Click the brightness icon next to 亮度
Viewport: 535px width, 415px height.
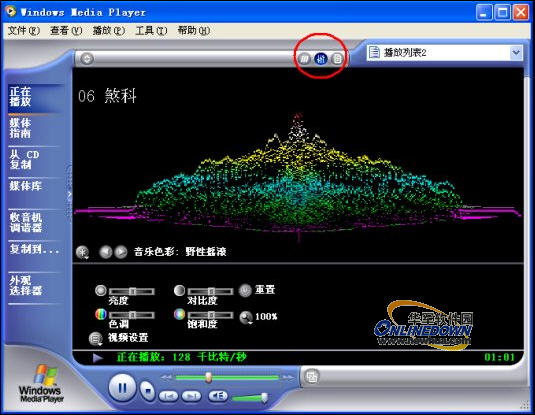pos(101,290)
